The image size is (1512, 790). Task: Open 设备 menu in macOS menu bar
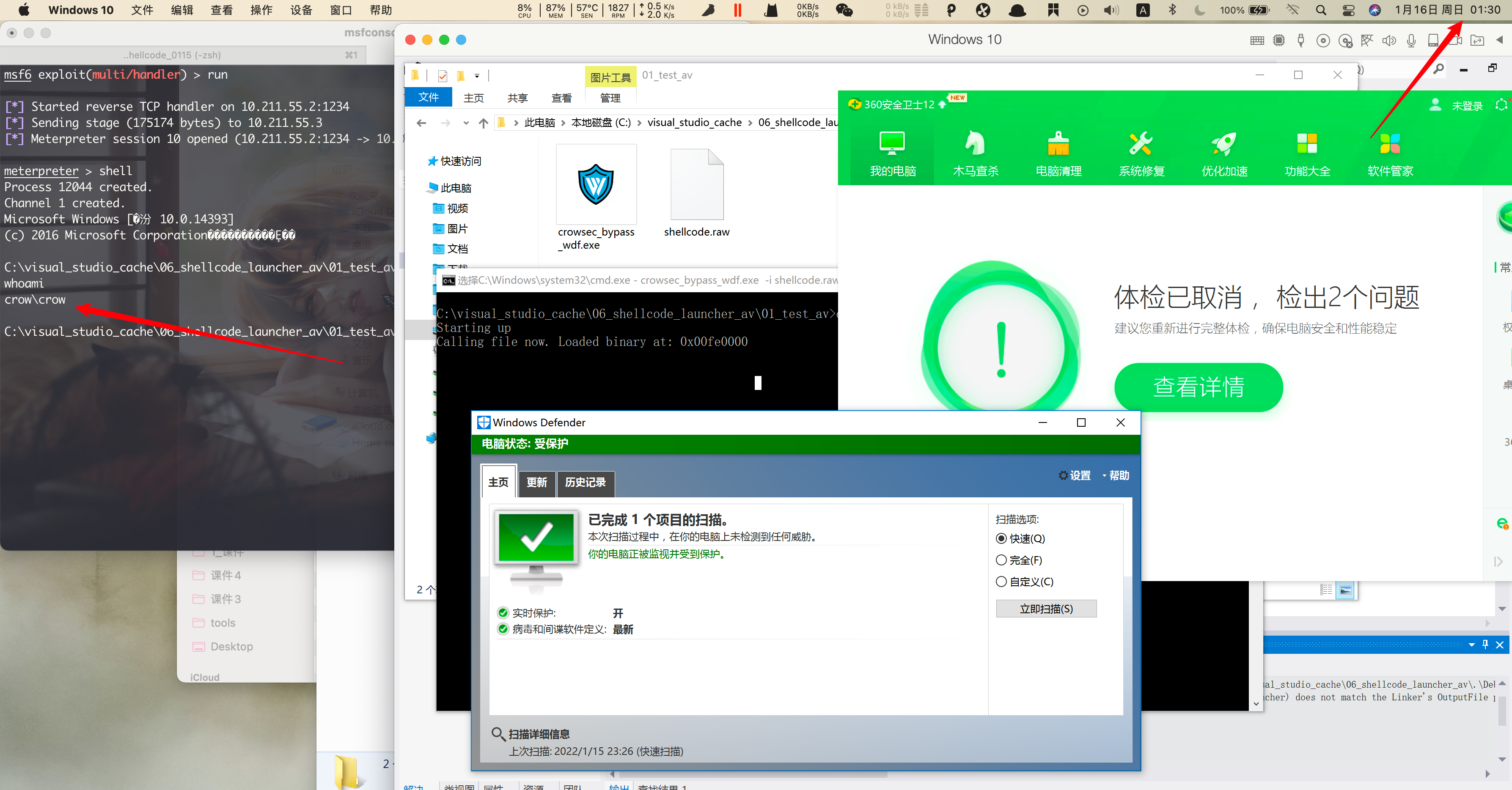301,10
